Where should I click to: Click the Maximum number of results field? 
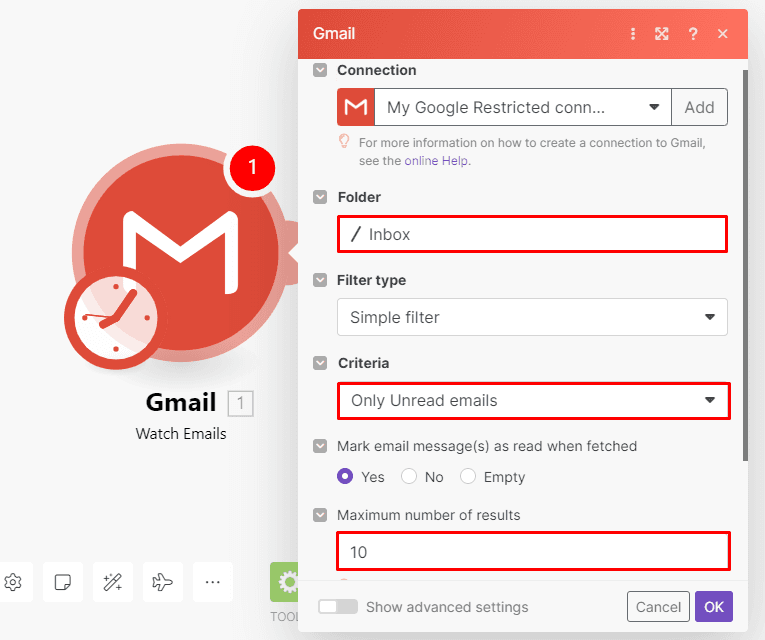click(533, 551)
